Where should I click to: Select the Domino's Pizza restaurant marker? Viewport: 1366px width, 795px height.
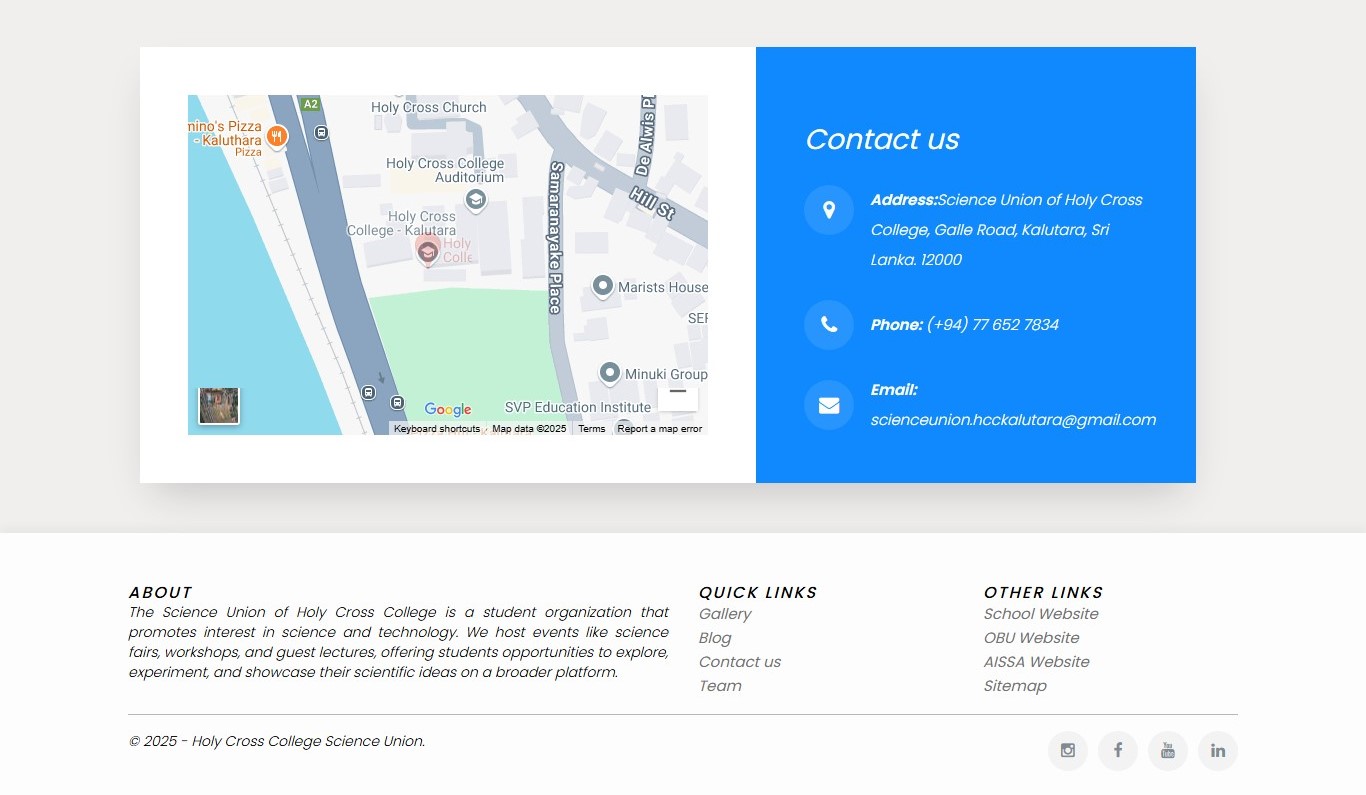[x=277, y=135]
